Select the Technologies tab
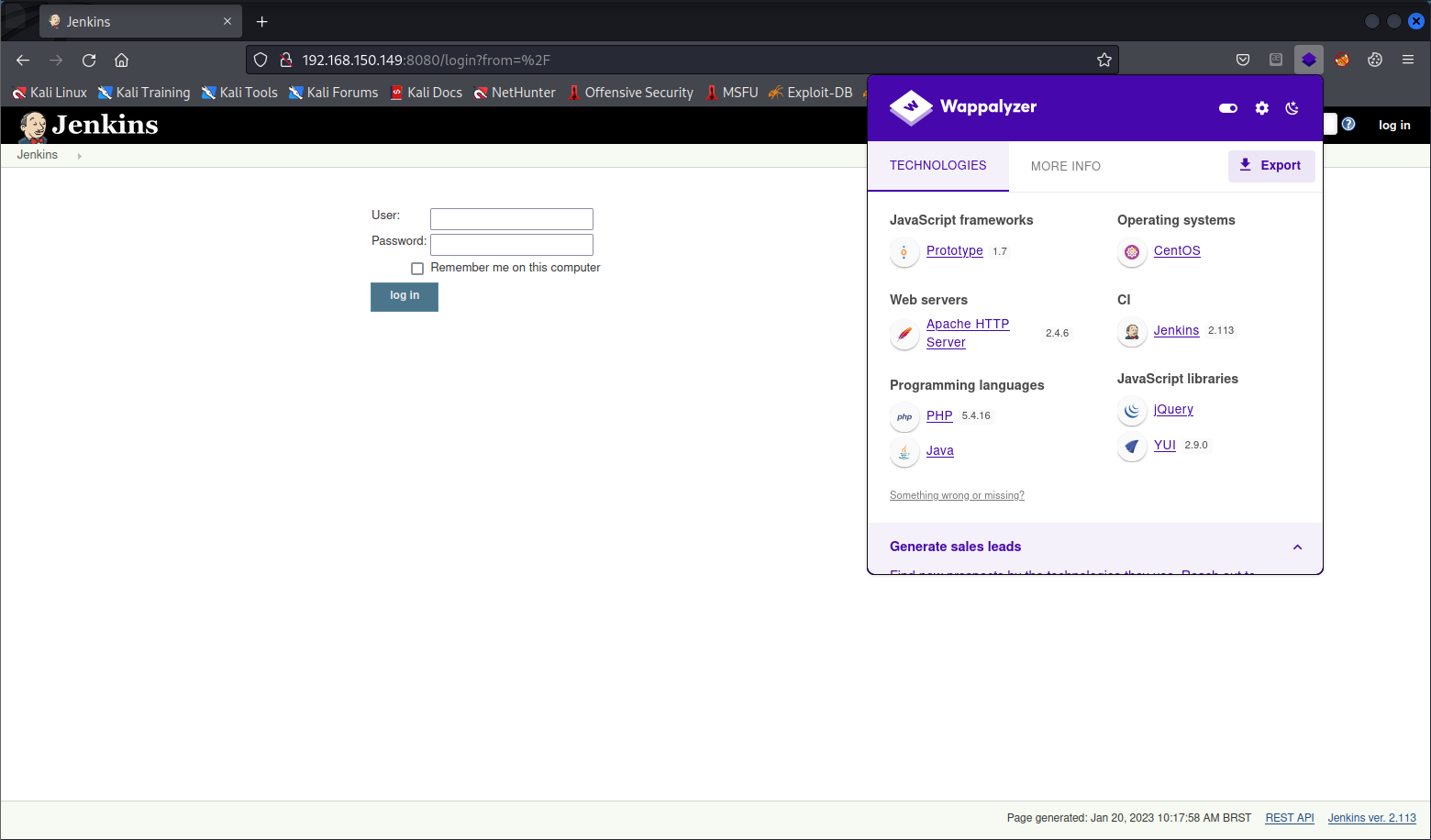The height and width of the screenshot is (840, 1431). click(x=938, y=166)
